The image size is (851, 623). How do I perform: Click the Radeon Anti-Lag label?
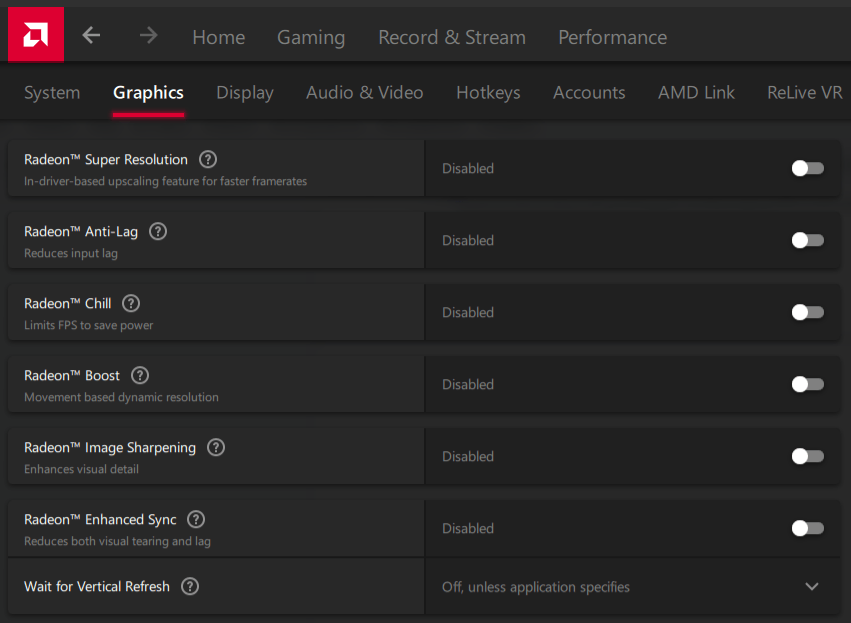click(x=81, y=232)
